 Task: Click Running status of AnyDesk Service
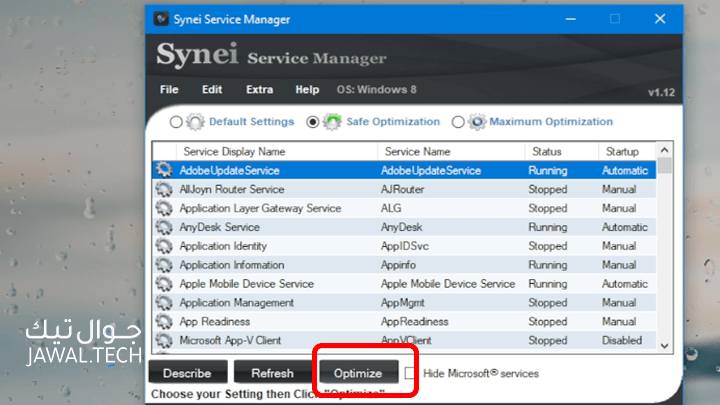(547, 227)
